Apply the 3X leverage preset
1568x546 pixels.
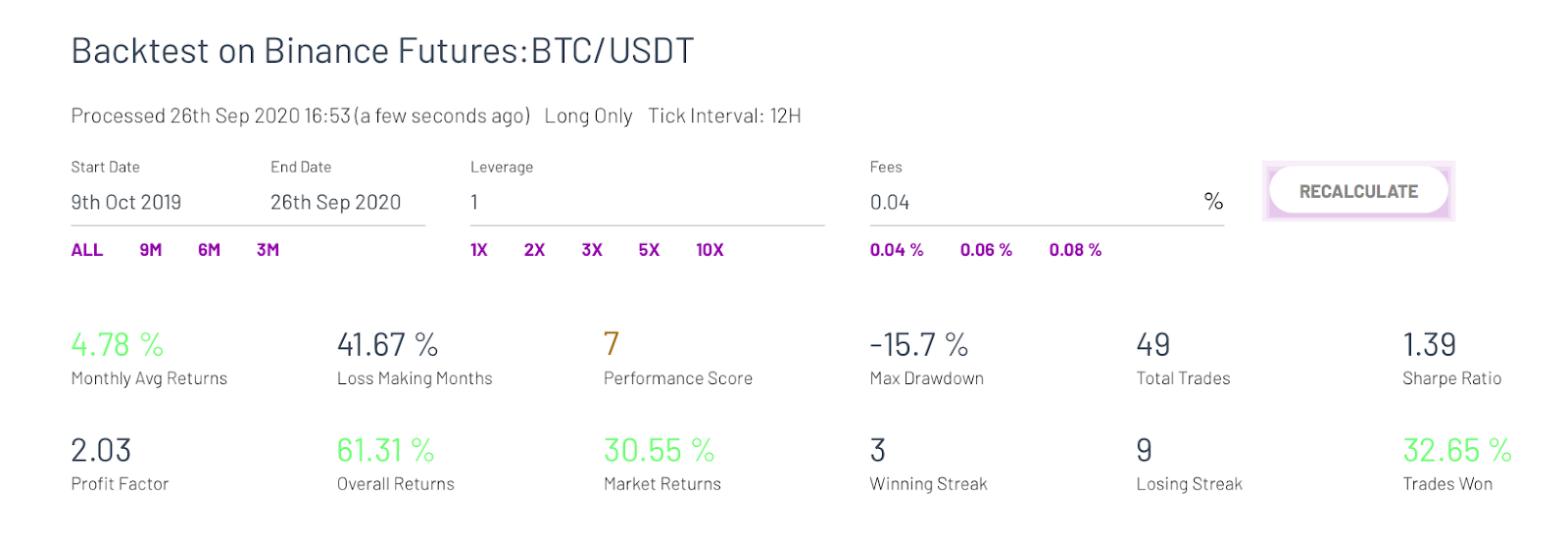(x=592, y=250)
